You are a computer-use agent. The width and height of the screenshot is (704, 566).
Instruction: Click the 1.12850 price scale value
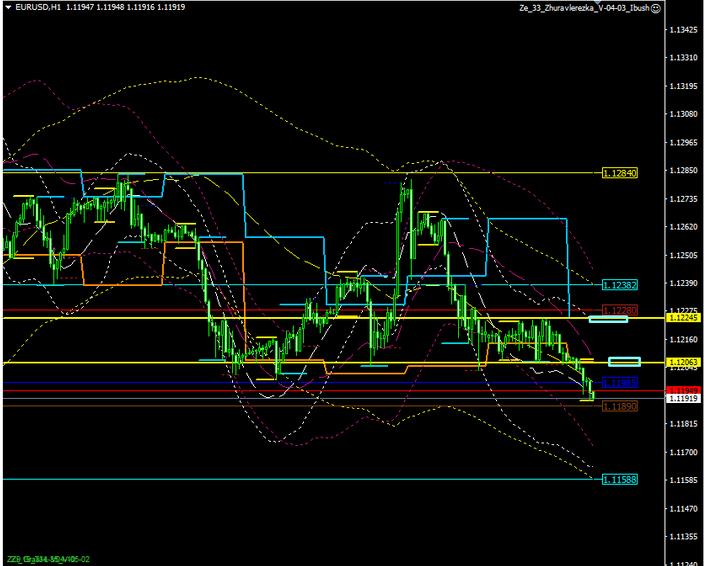point(684,171)
